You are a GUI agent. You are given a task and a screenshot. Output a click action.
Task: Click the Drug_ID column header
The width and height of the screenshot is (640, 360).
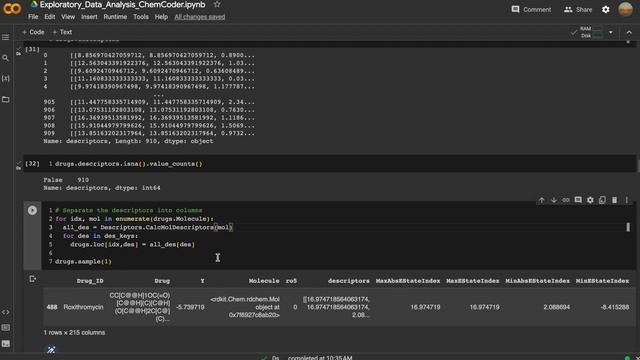click(90, 281)
